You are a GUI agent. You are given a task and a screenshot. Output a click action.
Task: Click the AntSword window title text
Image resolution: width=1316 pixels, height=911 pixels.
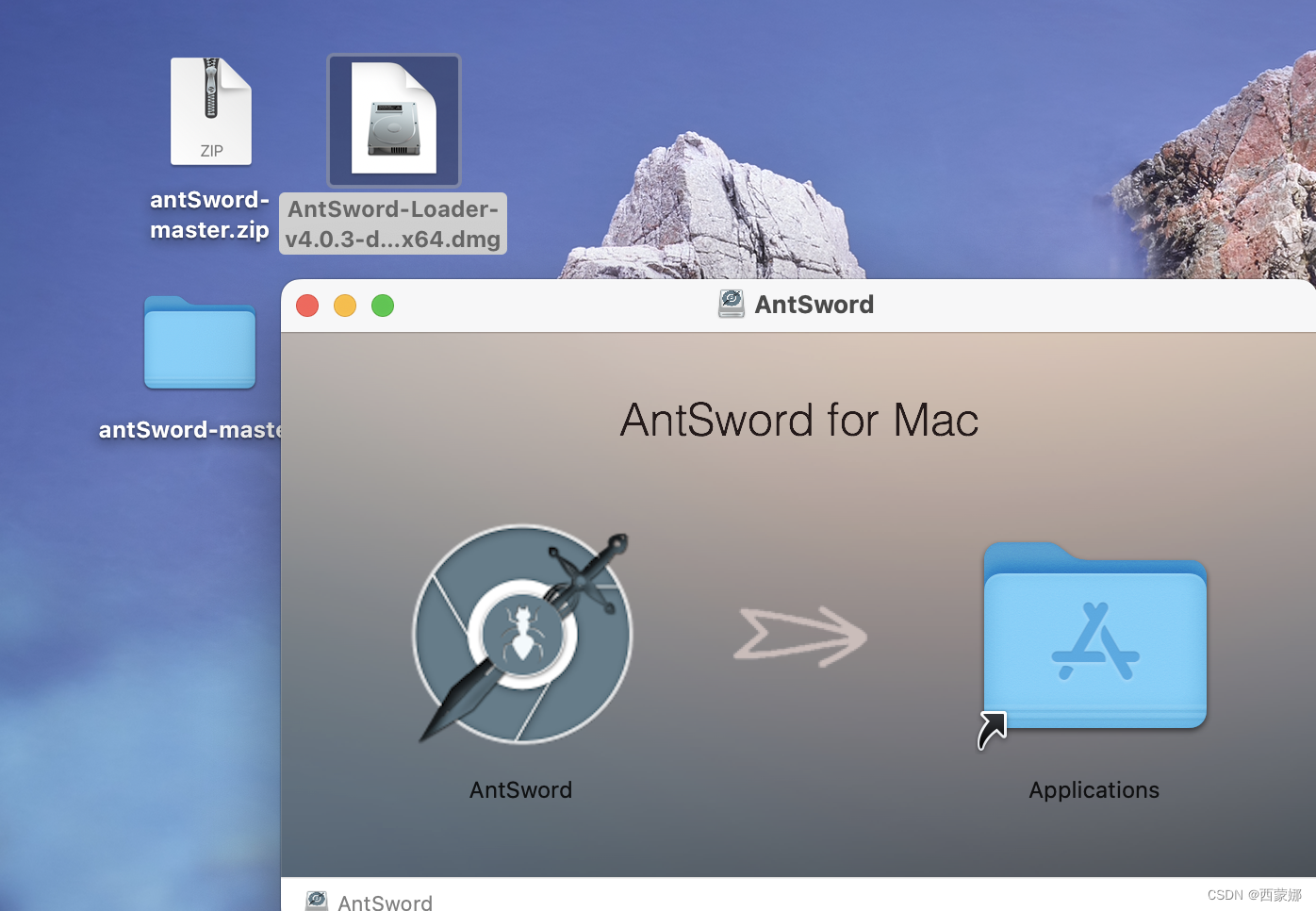click(814, 305)
